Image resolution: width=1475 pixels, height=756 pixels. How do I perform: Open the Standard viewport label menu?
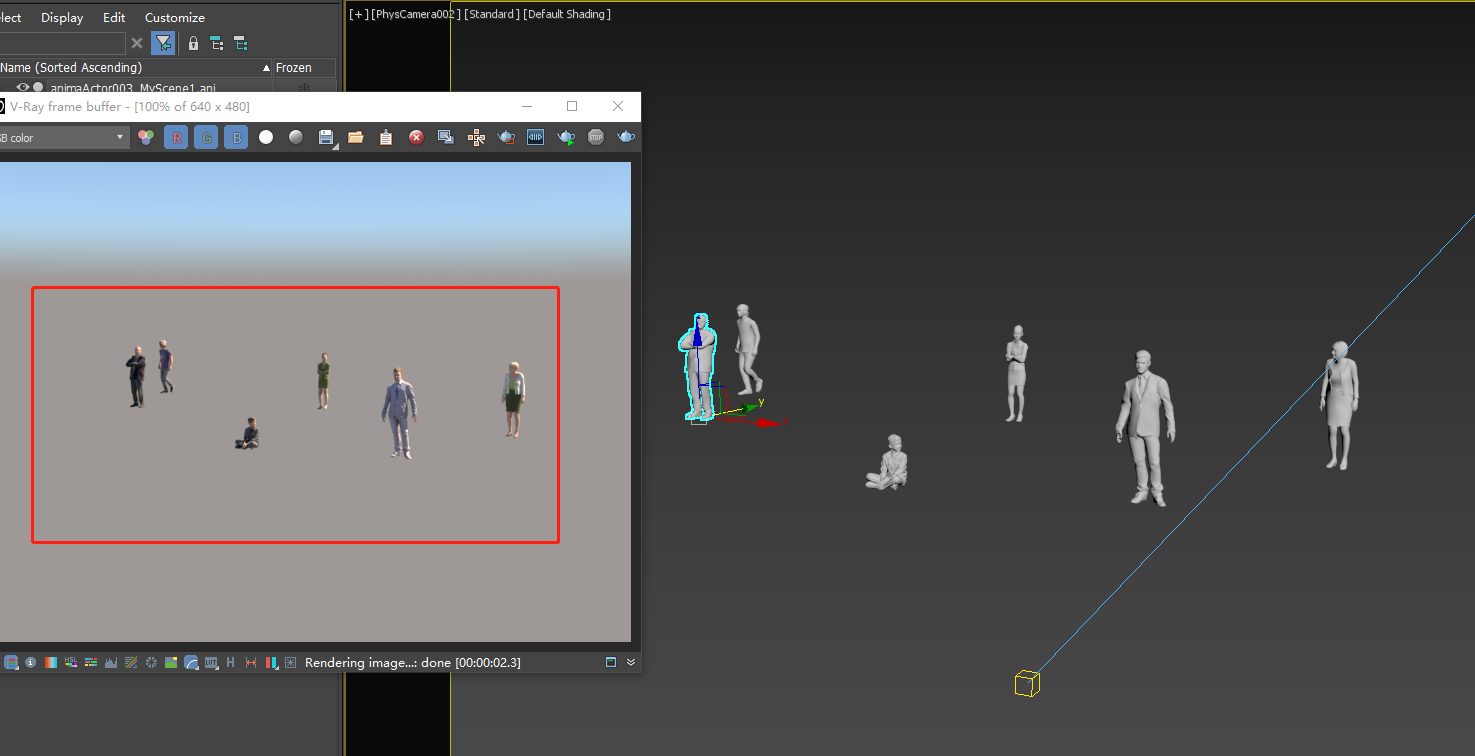click(490, 14)
